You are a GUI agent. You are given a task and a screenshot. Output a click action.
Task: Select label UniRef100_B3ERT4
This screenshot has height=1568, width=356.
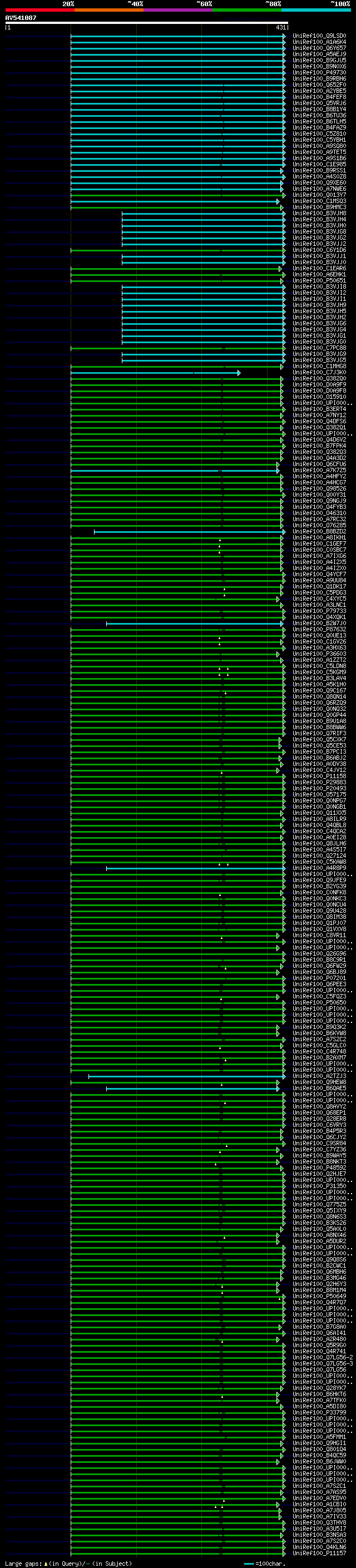pyautogui.click(x=319, y=409)
